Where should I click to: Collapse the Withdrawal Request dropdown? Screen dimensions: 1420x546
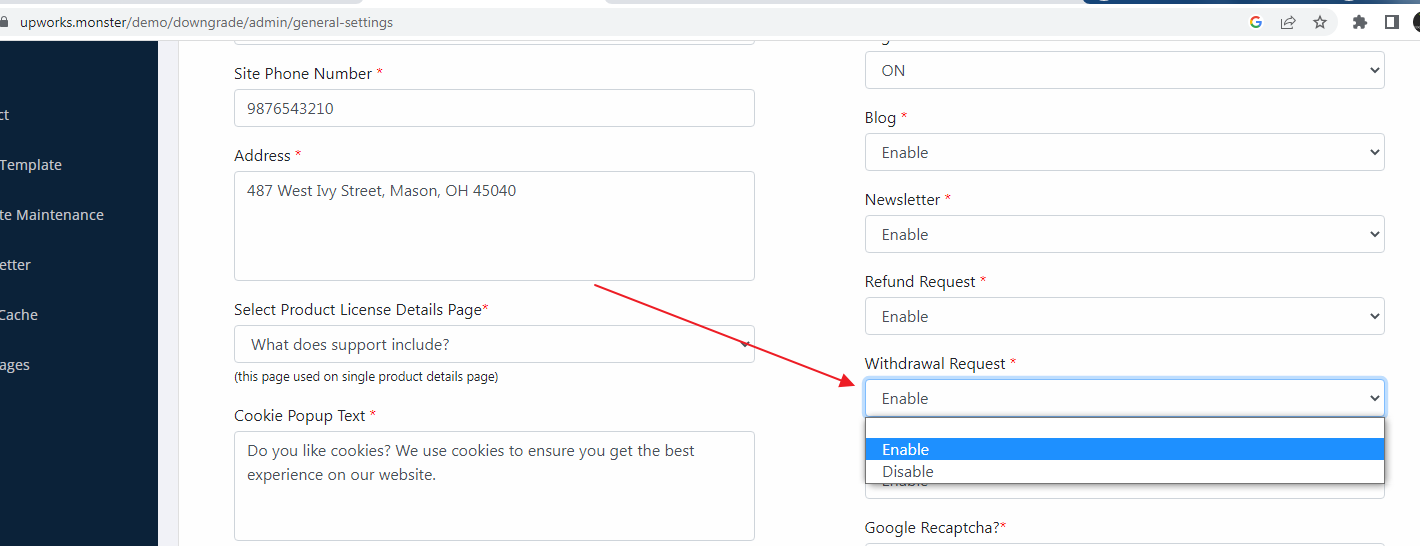tap(1124, 398)
